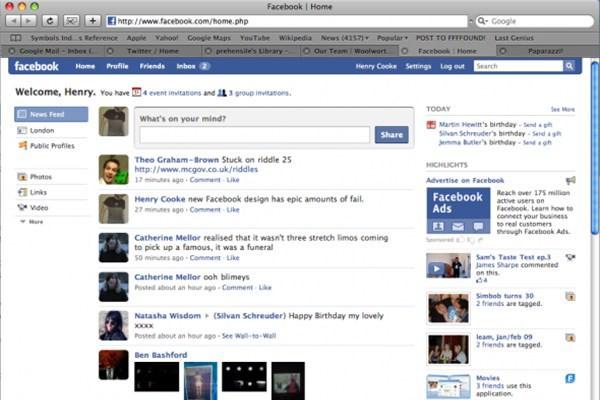This screenshot has width=600, height=400.
Task: Click the photo icon beside Simbob turns 30
Action: point(570,296)
